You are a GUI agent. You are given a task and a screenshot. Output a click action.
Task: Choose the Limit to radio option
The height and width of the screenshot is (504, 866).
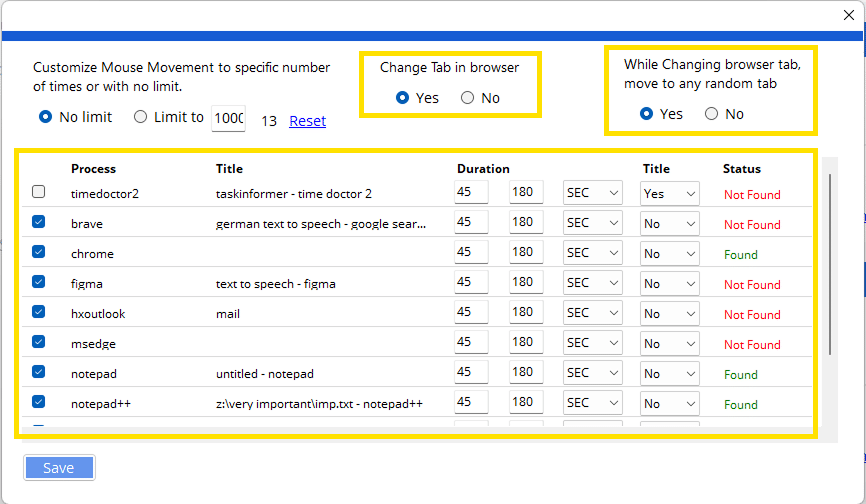140,117
